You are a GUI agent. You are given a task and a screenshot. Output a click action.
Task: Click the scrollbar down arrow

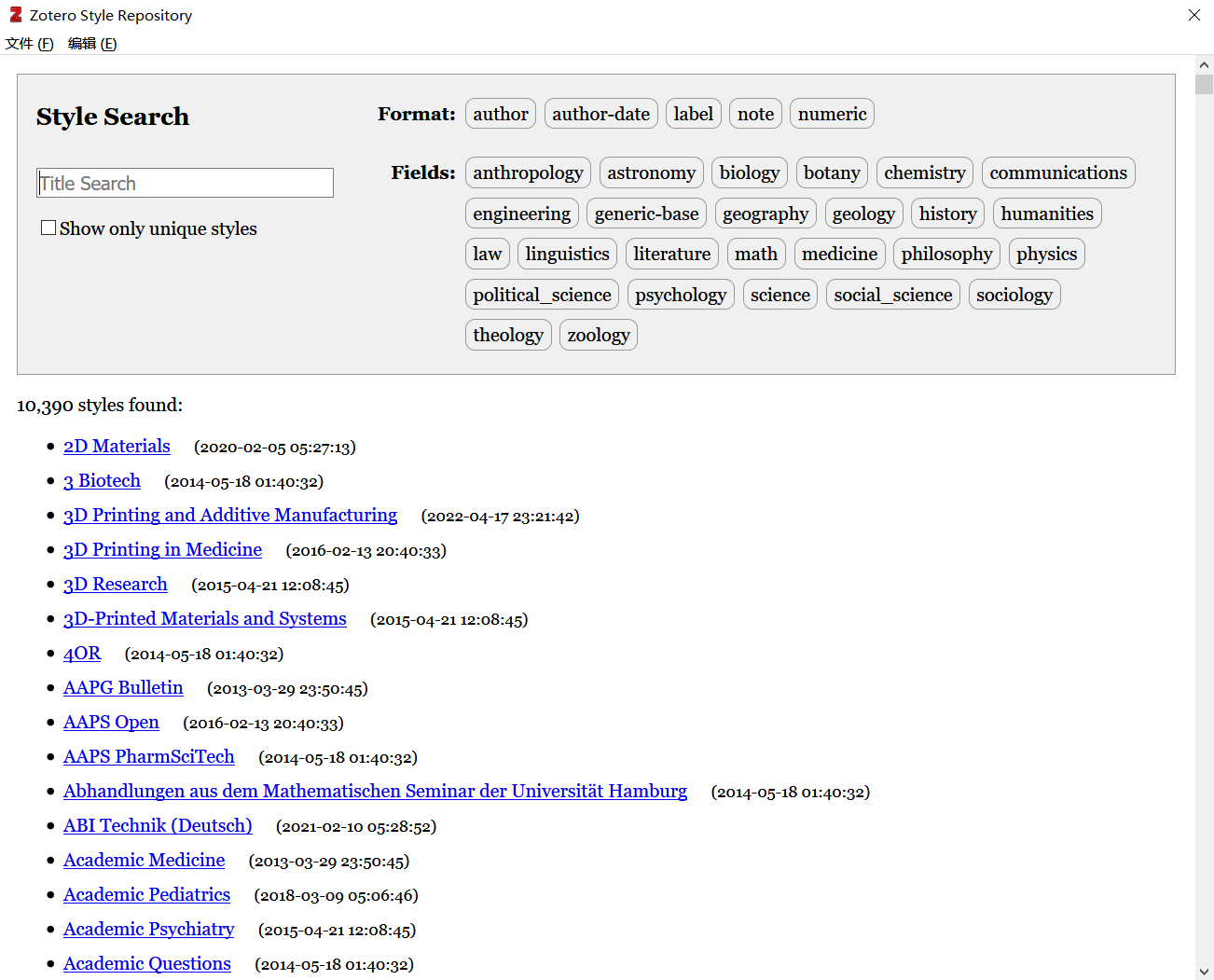[1204, 971]
